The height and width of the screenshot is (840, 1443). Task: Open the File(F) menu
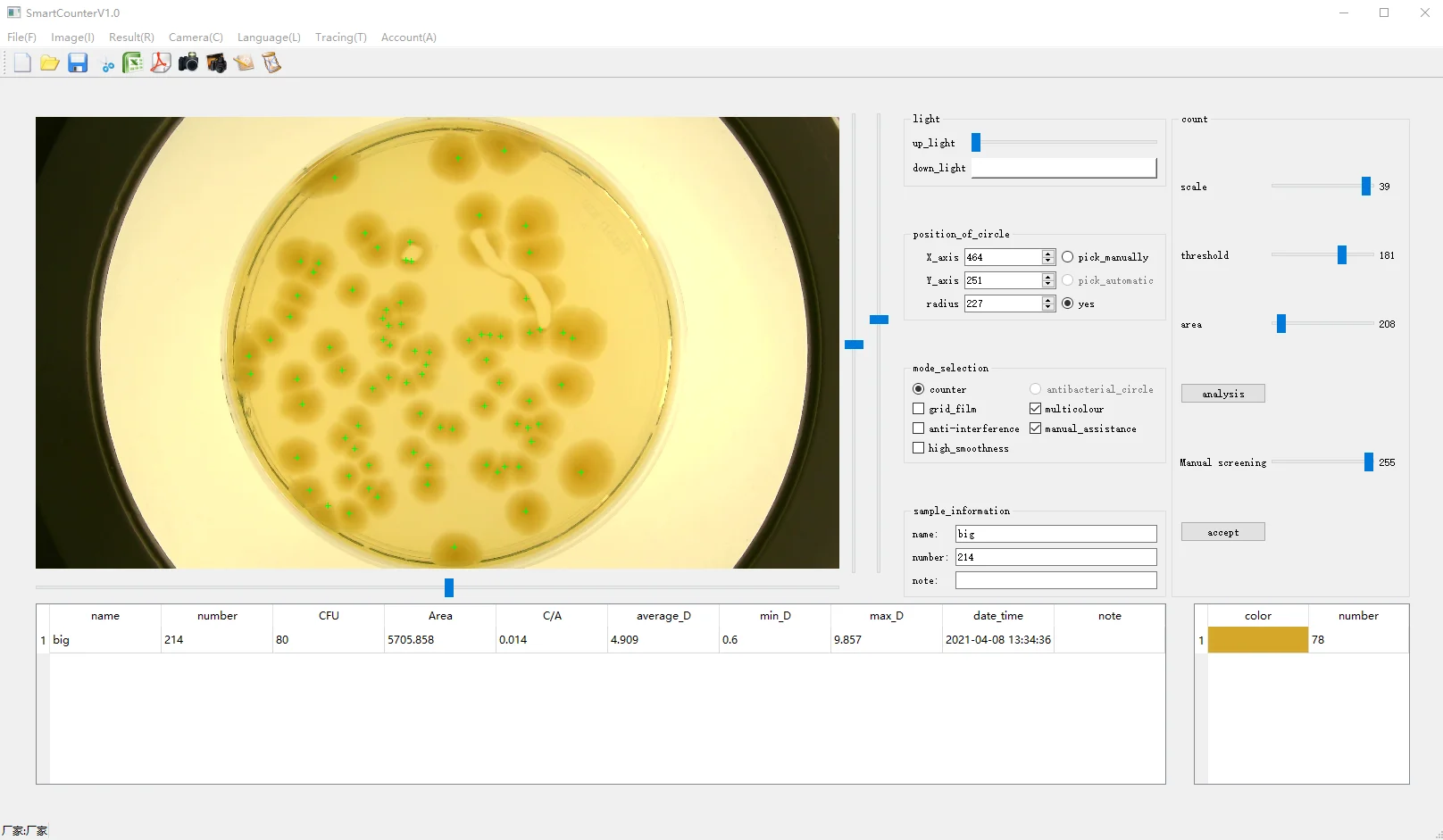(x=21, y=37)
